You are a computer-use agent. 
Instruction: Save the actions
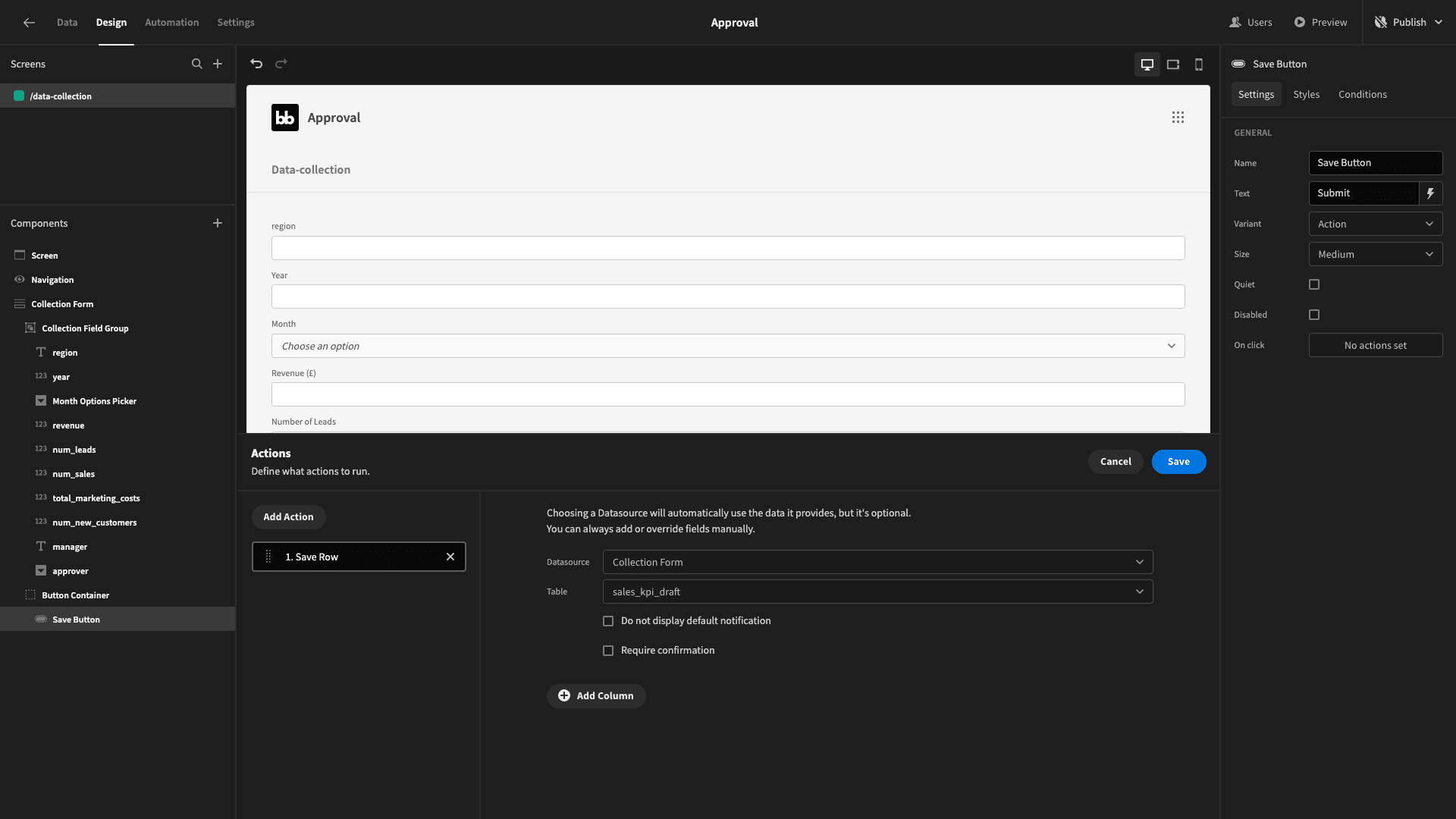(x=1178, y=462)
